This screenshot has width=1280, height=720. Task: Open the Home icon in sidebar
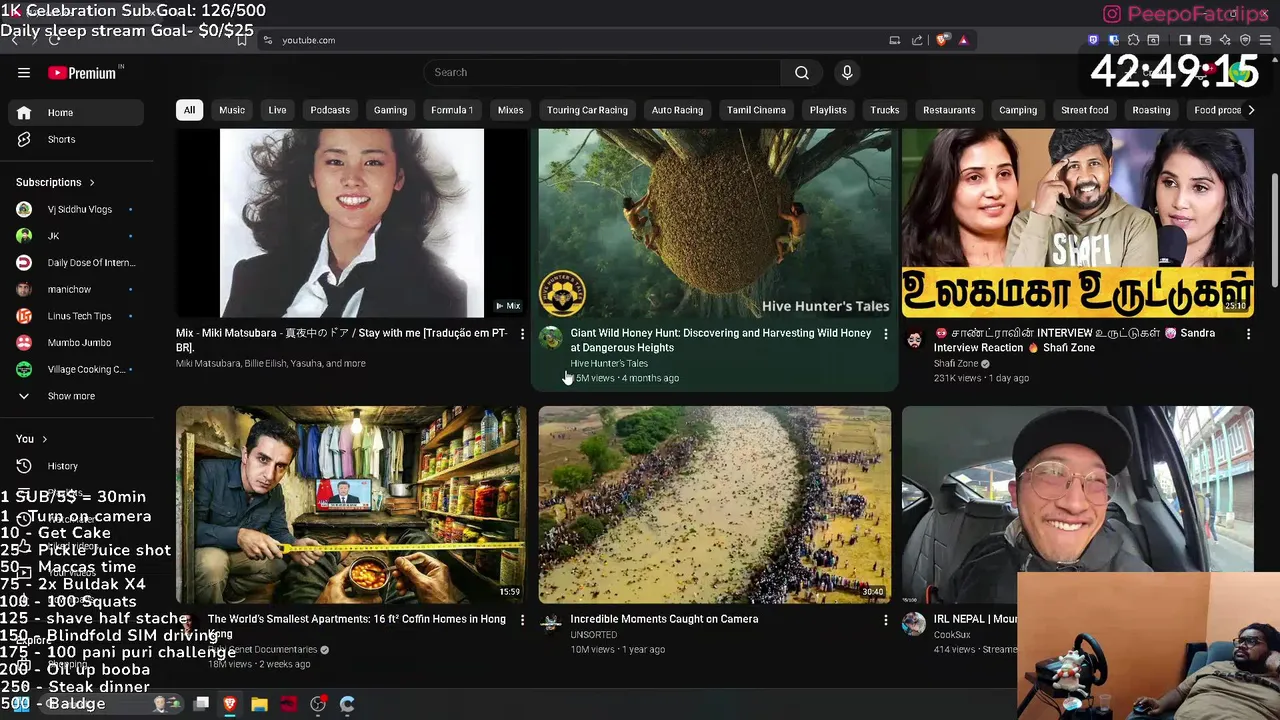pos(24,113)
